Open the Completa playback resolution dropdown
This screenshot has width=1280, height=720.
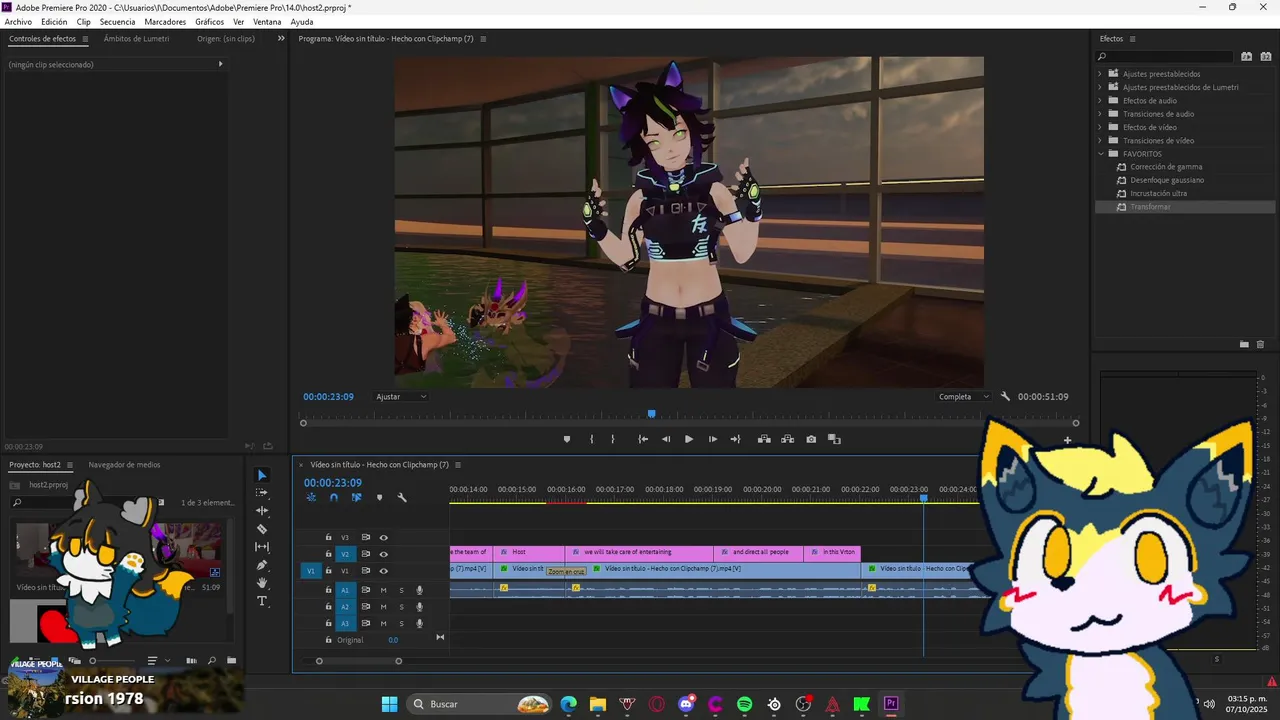coord(964,397)
